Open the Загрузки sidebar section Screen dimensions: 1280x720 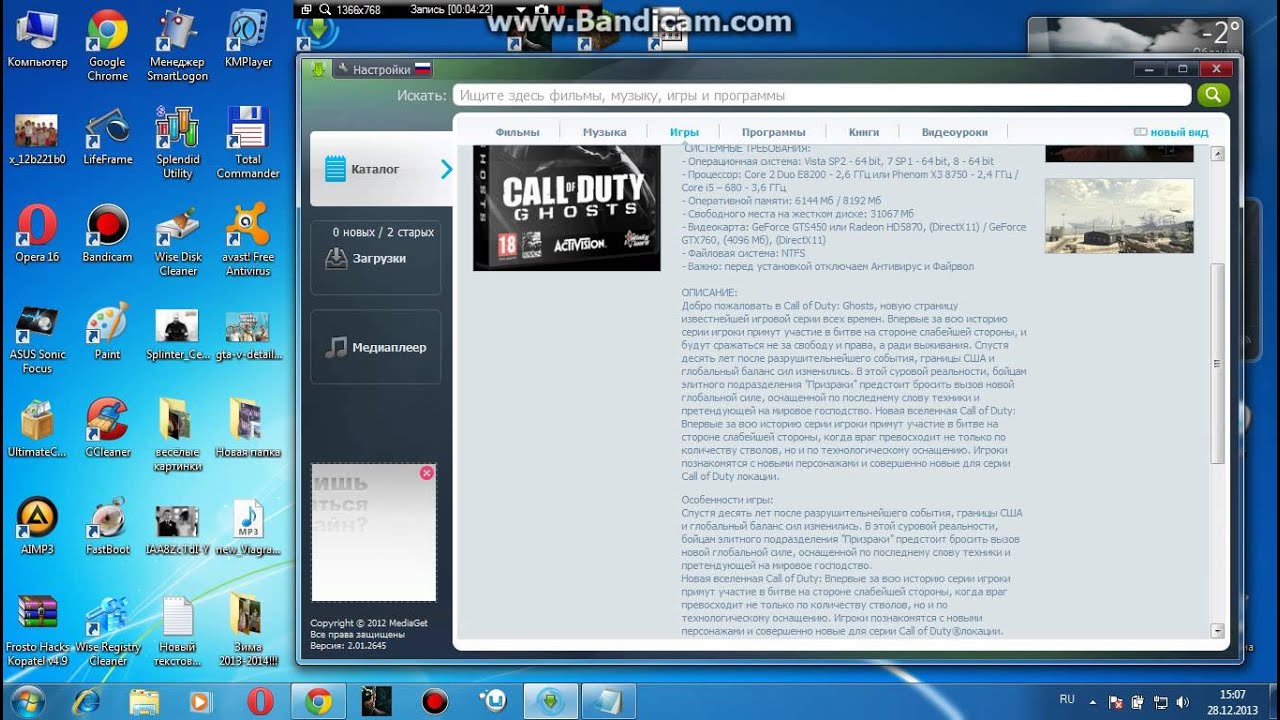click(376, 258)
